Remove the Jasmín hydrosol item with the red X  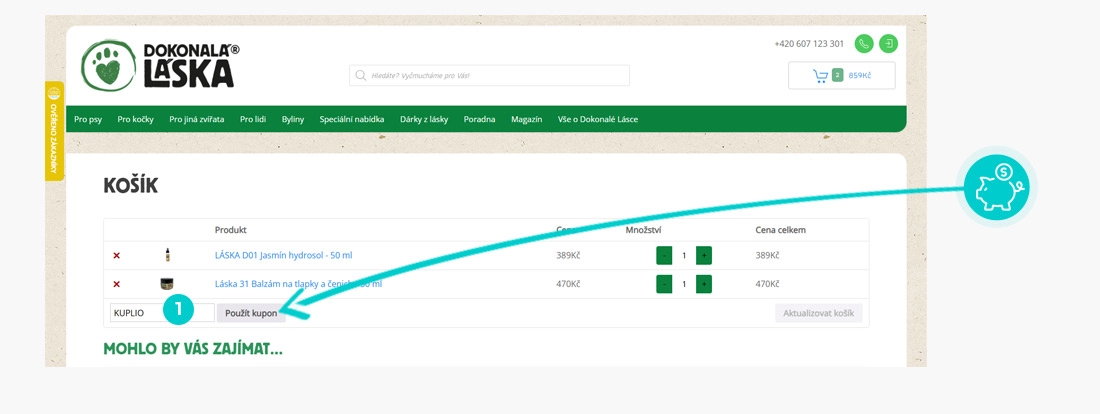point(116,255)
